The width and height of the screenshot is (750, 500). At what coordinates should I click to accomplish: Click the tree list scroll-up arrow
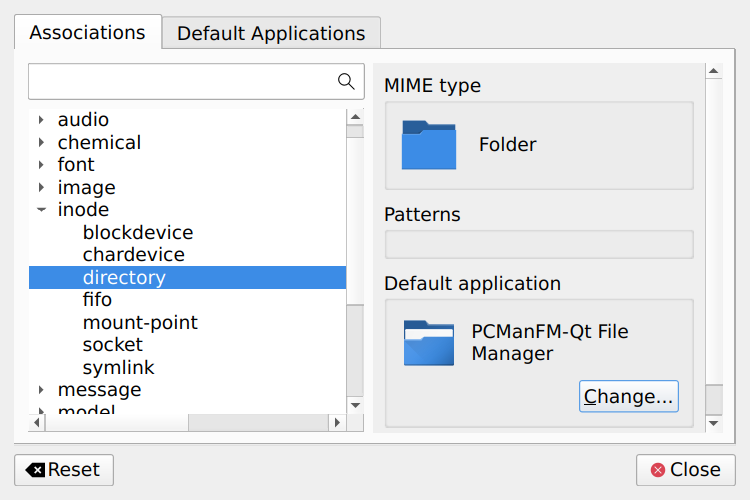tap(355, 117)
